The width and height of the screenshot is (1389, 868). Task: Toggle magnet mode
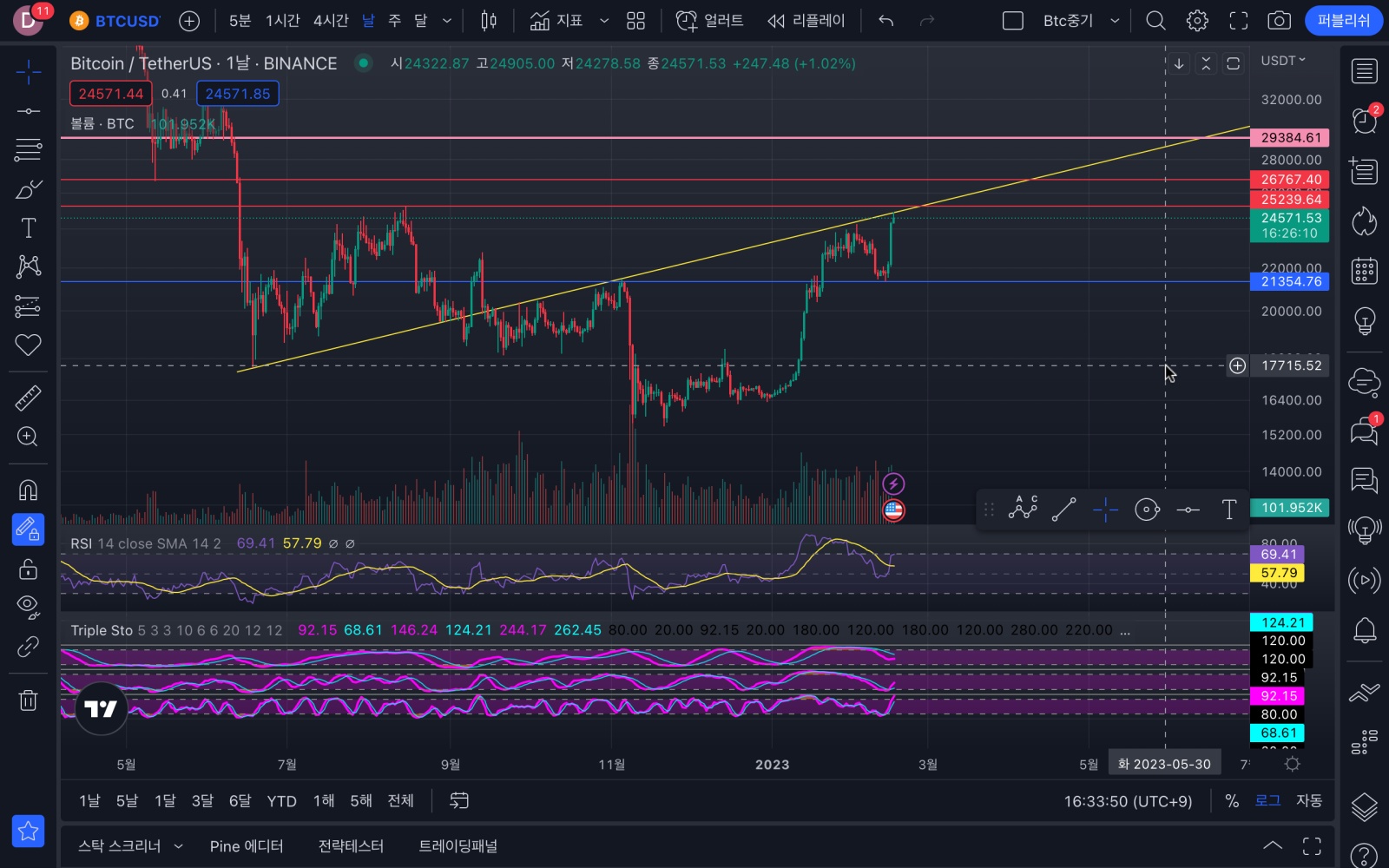click(x=28, y=490)
